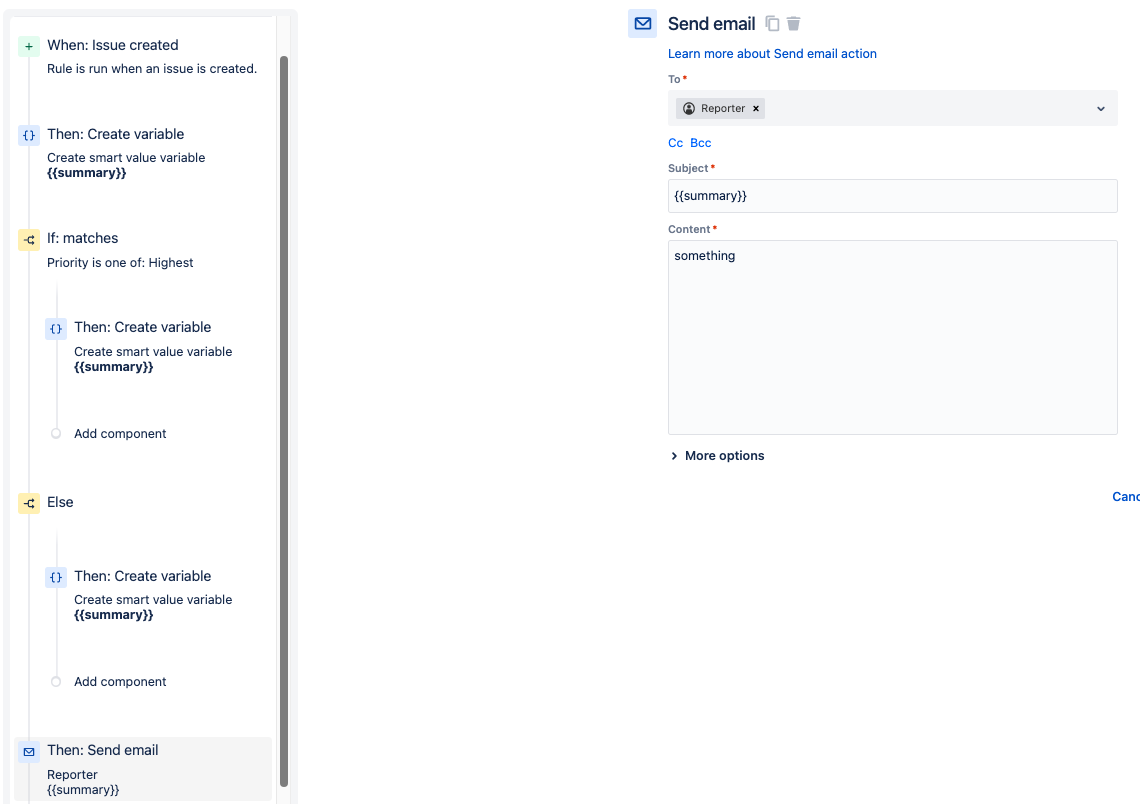The width and height of the screenshot is (1140, 804).
Task: Click the mail icon beside the Send email heading
Action: (x=642, y=23)
